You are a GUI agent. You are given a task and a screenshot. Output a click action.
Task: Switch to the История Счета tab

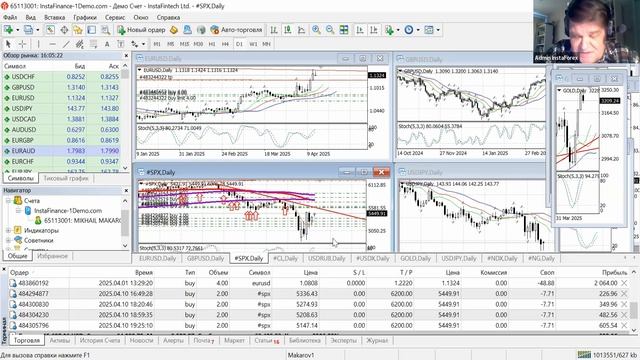[x=100, y=340]
